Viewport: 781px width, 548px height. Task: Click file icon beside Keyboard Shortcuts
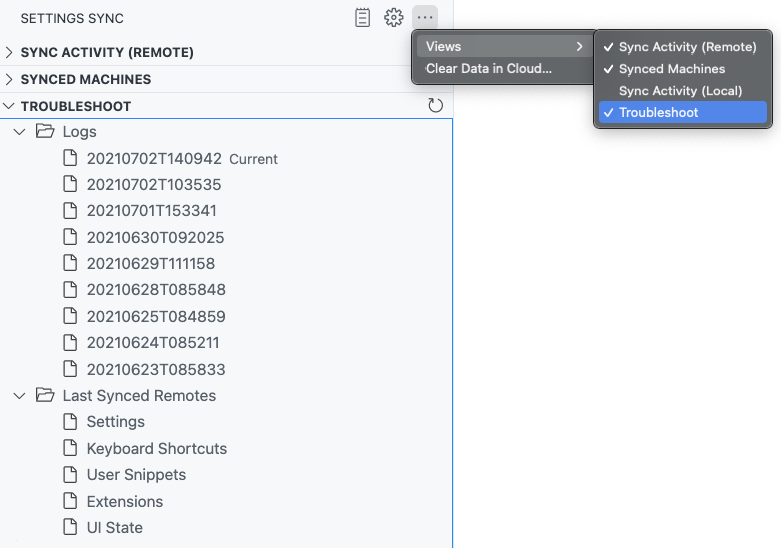coord(70,448)
